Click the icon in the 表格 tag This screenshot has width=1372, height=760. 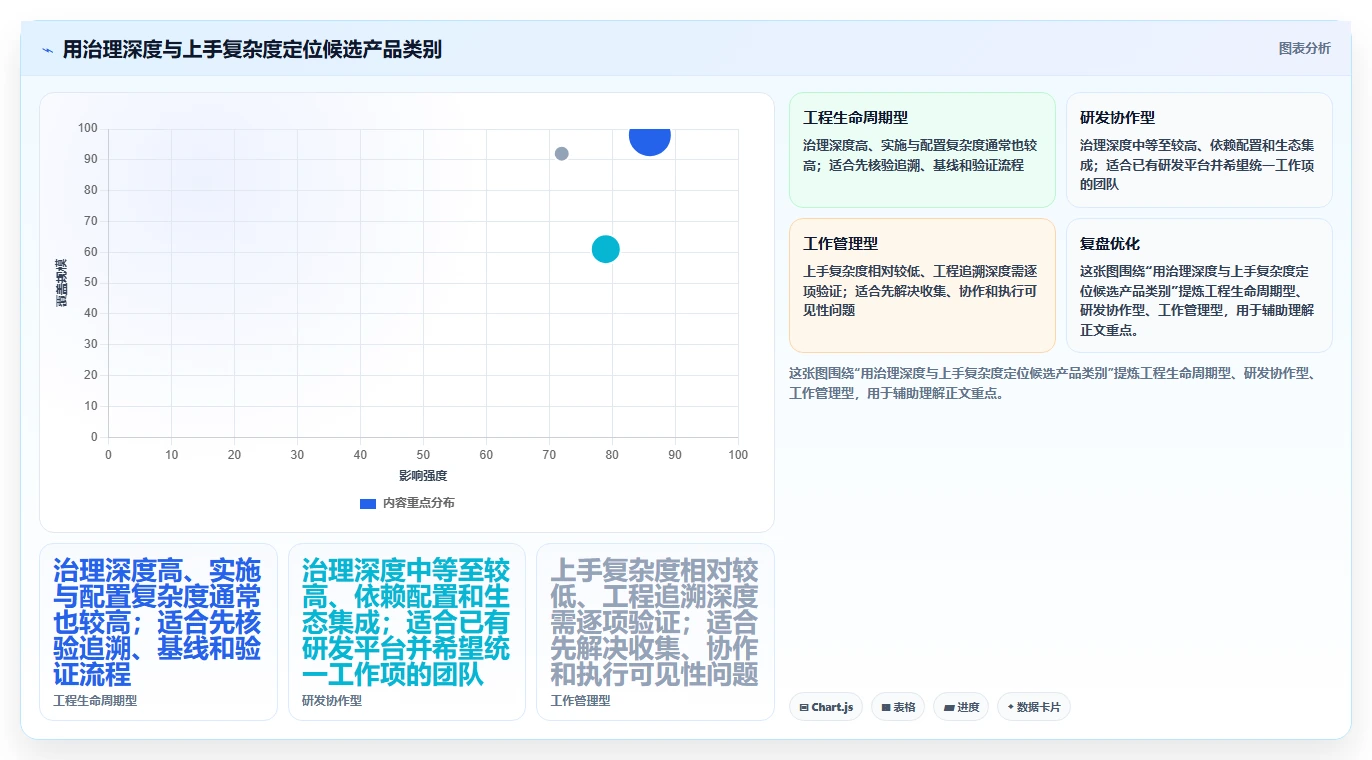click(886, 707)
